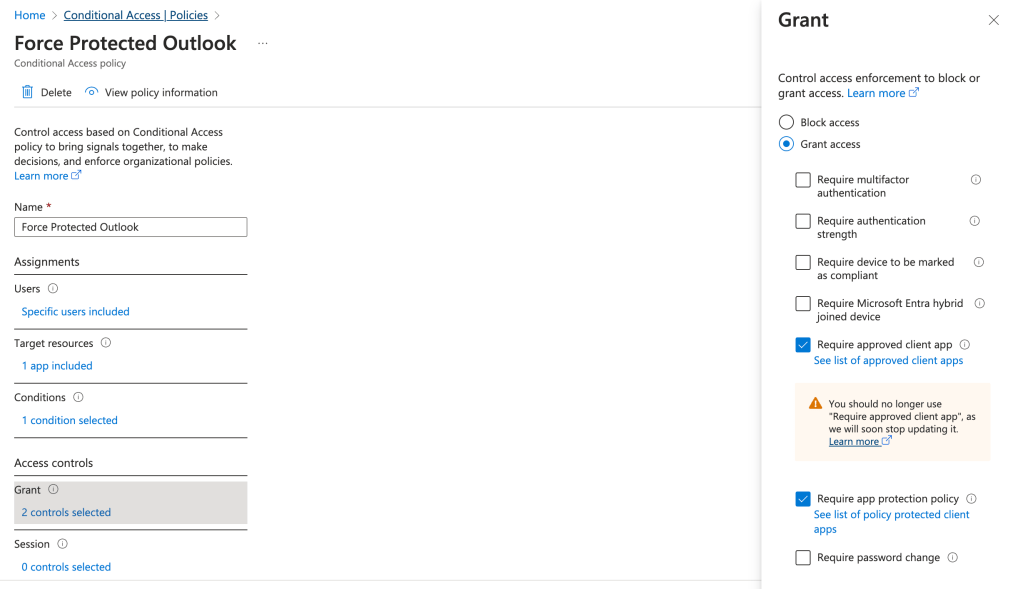The width and height of the screenshot is (1023, 589).
Task: Navigate to Home breadcrumb
Action: [30, 15]
